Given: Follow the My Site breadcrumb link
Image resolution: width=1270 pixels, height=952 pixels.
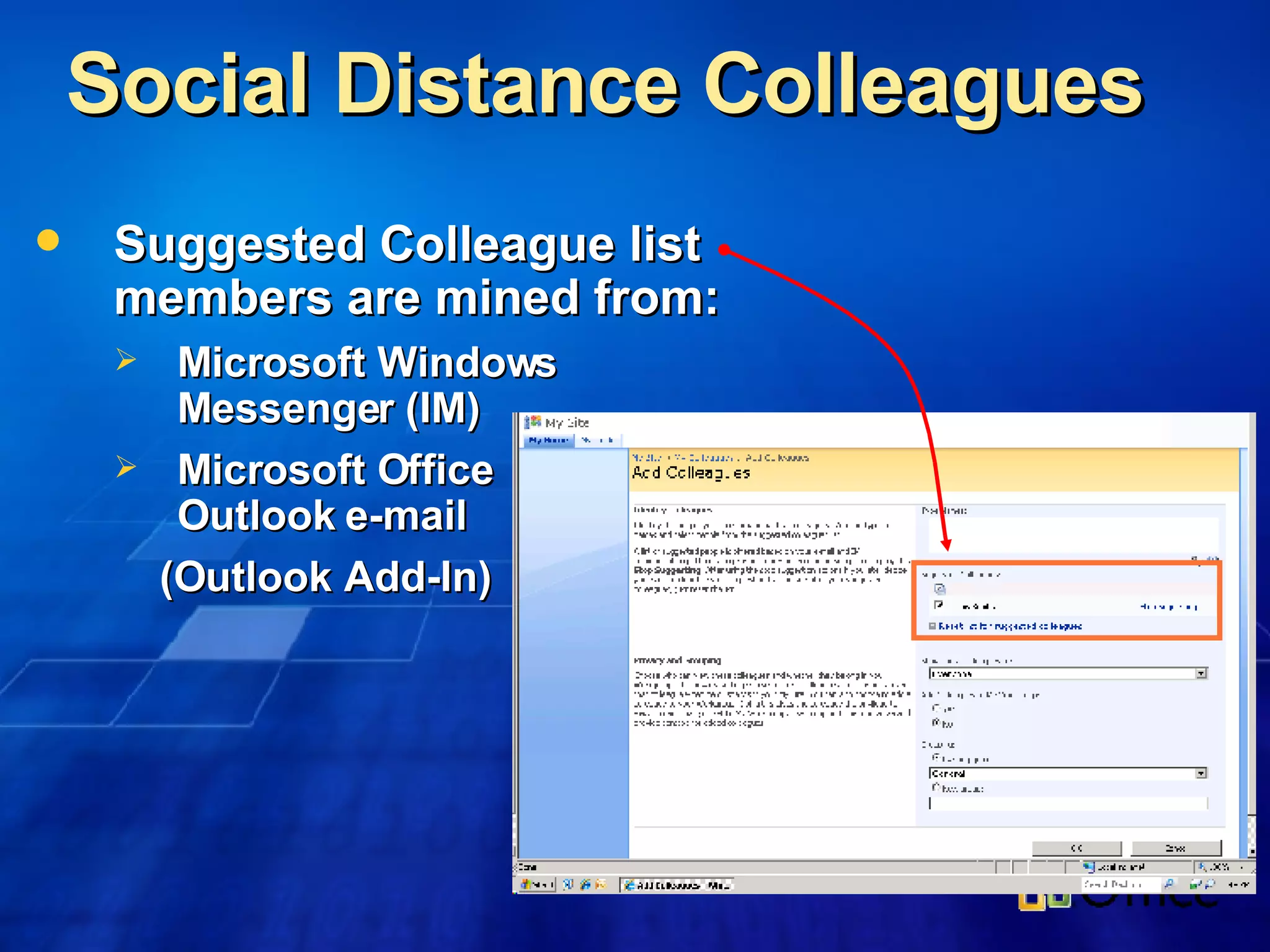Looking at the screenshot, I should point(647,458).
